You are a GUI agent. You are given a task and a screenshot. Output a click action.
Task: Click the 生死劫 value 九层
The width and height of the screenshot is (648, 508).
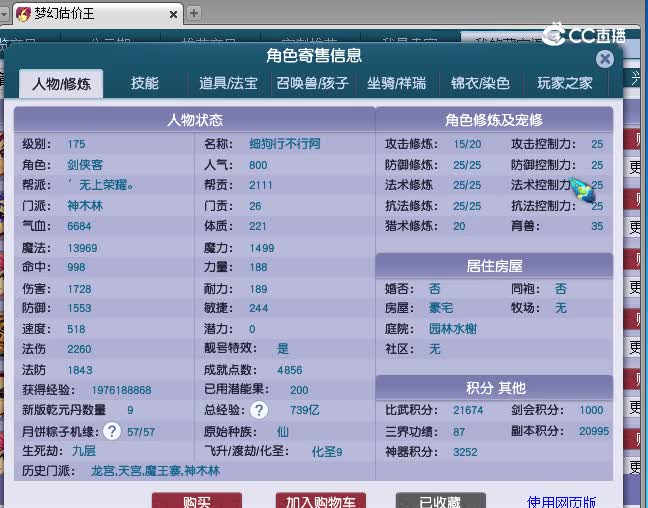[84, 451]
